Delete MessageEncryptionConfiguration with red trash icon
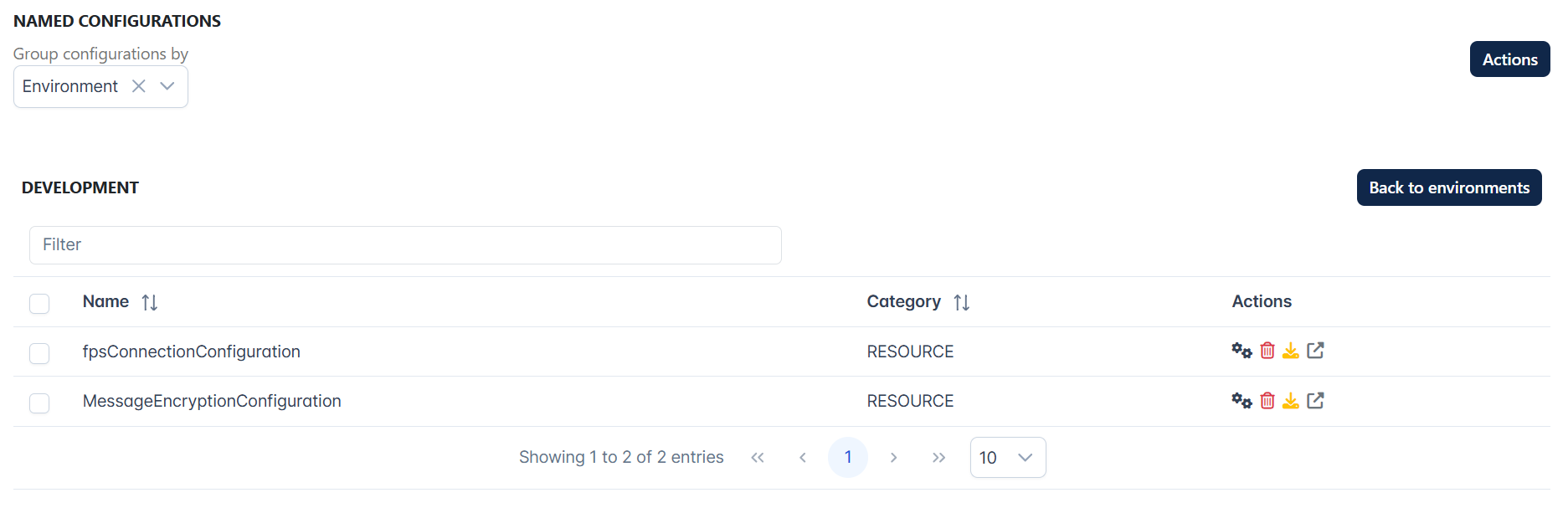The width and height of the screenshot is (1568, 508). point(1267,401)
